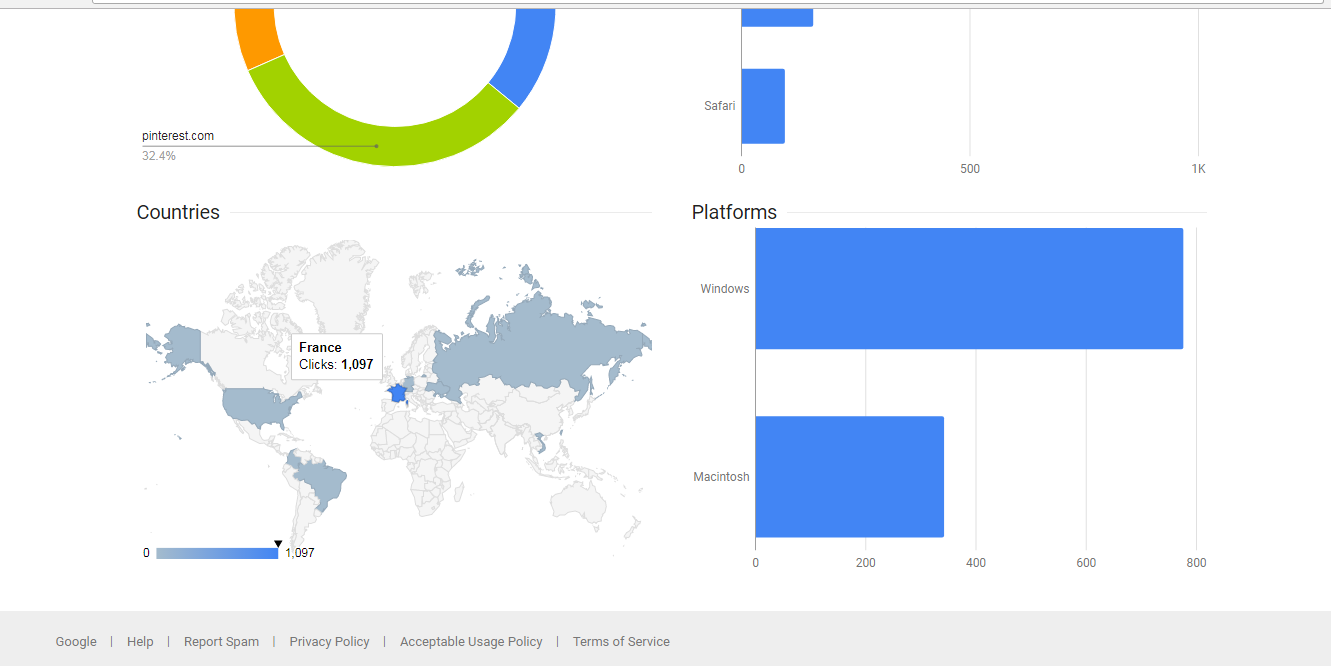Click the 500 axis tick in browsers chart
The image size is (1331, 666).
point(970,169)
